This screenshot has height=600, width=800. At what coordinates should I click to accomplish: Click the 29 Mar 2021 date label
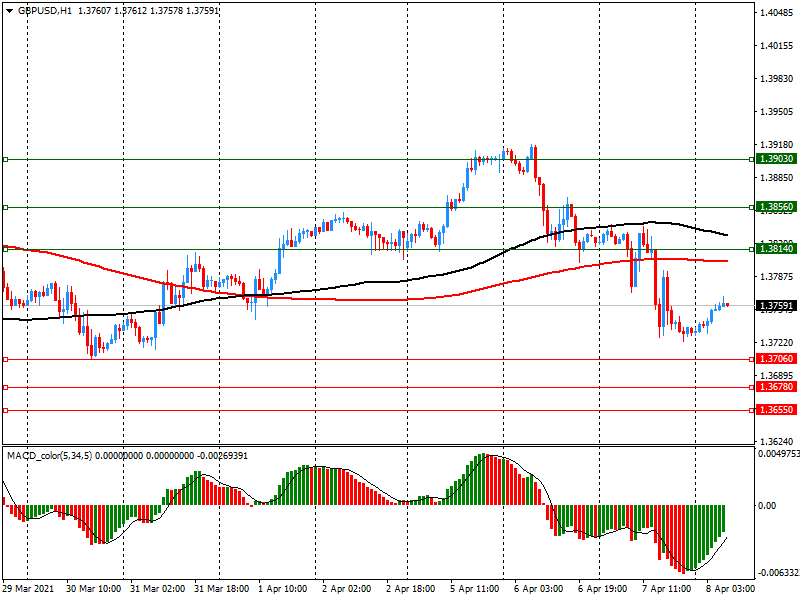click(x=28, y=589)
